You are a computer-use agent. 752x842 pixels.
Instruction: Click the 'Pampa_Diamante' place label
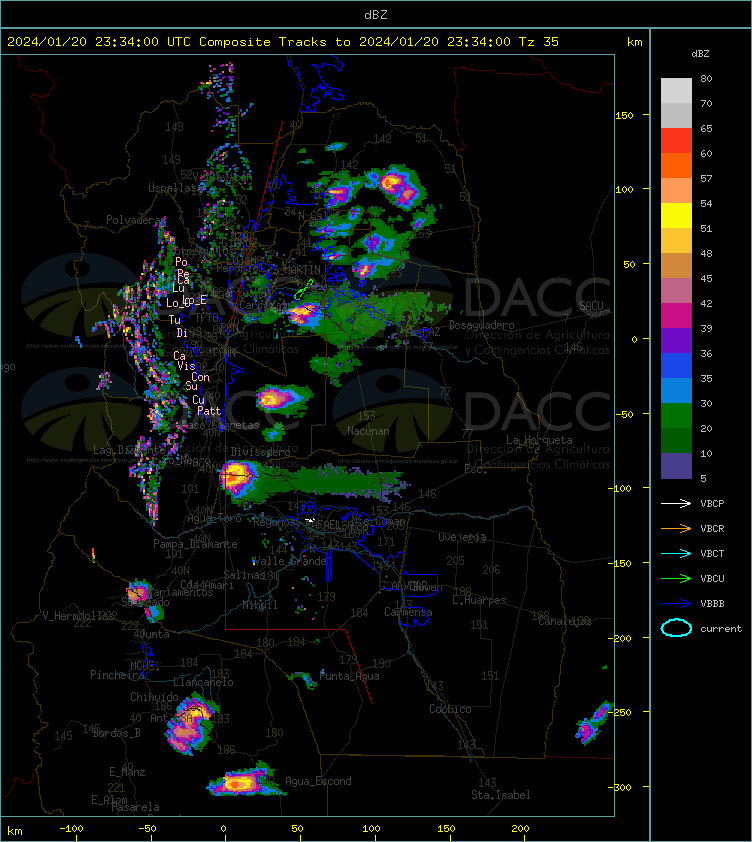[x=195, y=544]
